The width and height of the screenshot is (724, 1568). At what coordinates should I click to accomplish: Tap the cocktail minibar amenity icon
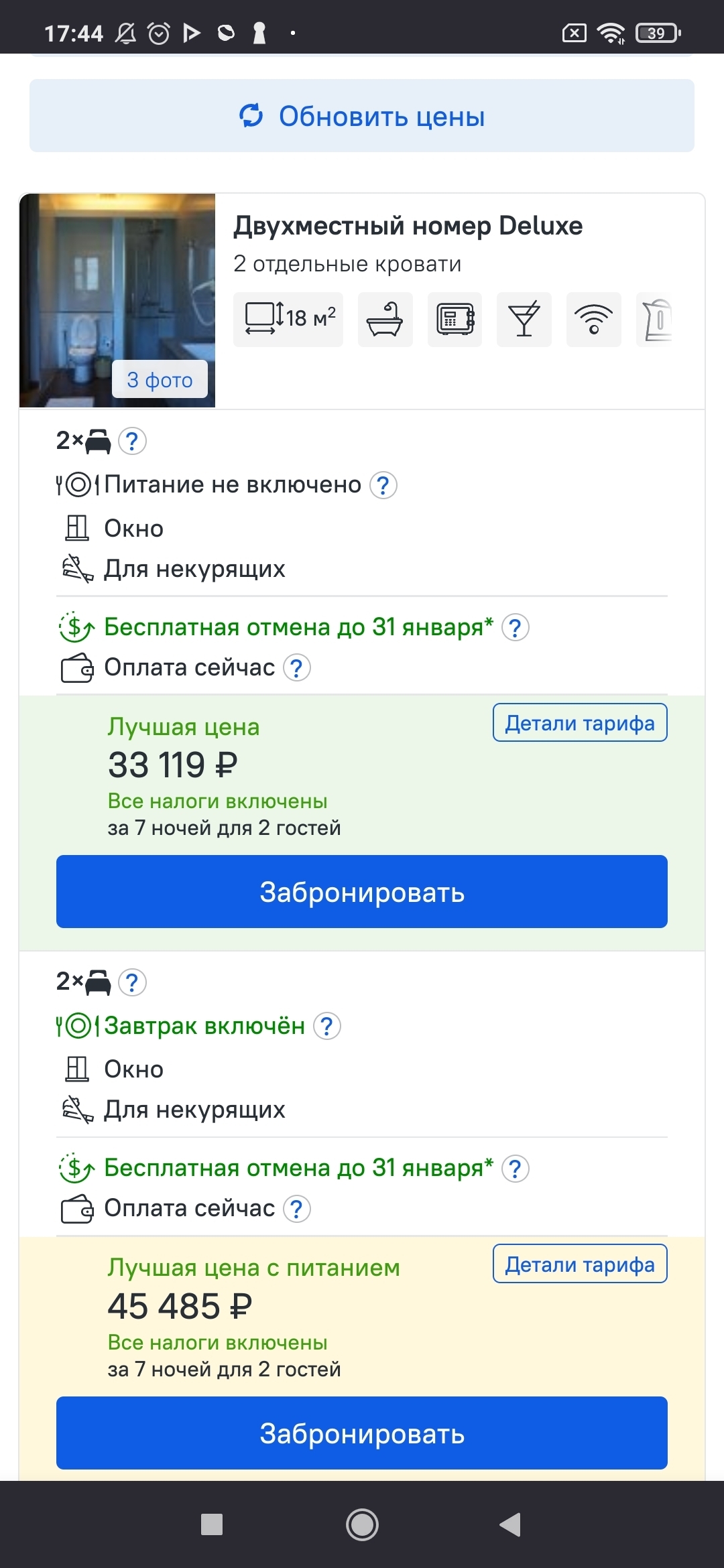click(x=524, y=319)
